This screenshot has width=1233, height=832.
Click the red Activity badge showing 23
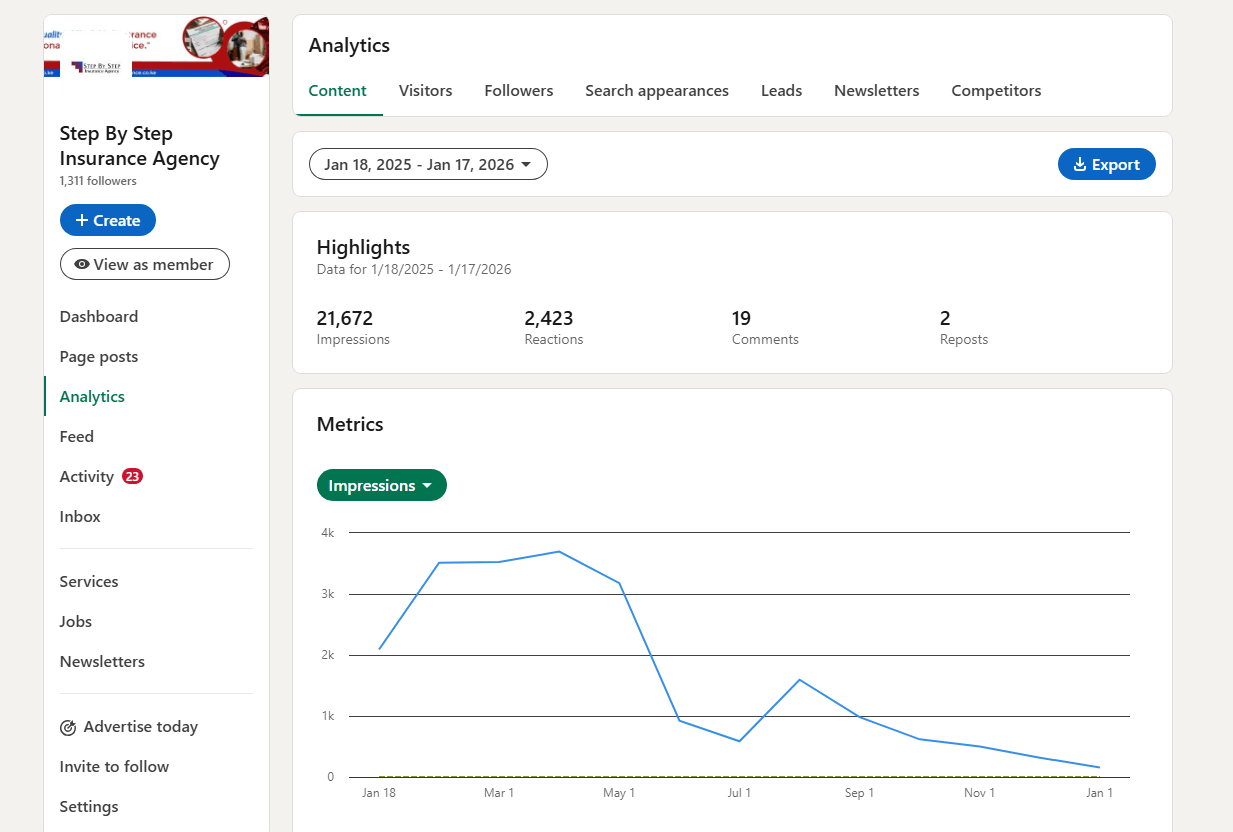130,476
